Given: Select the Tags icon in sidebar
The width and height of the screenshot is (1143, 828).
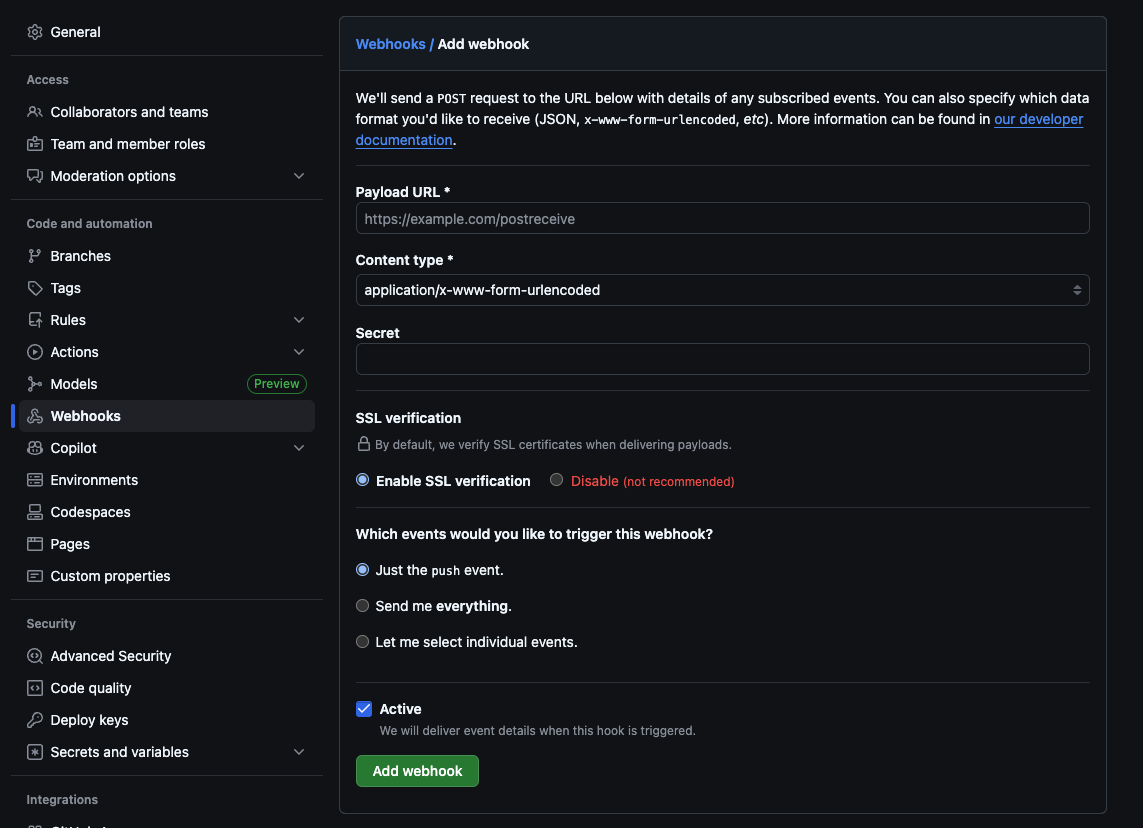Looking at the screenshot, I should point(33,288).
